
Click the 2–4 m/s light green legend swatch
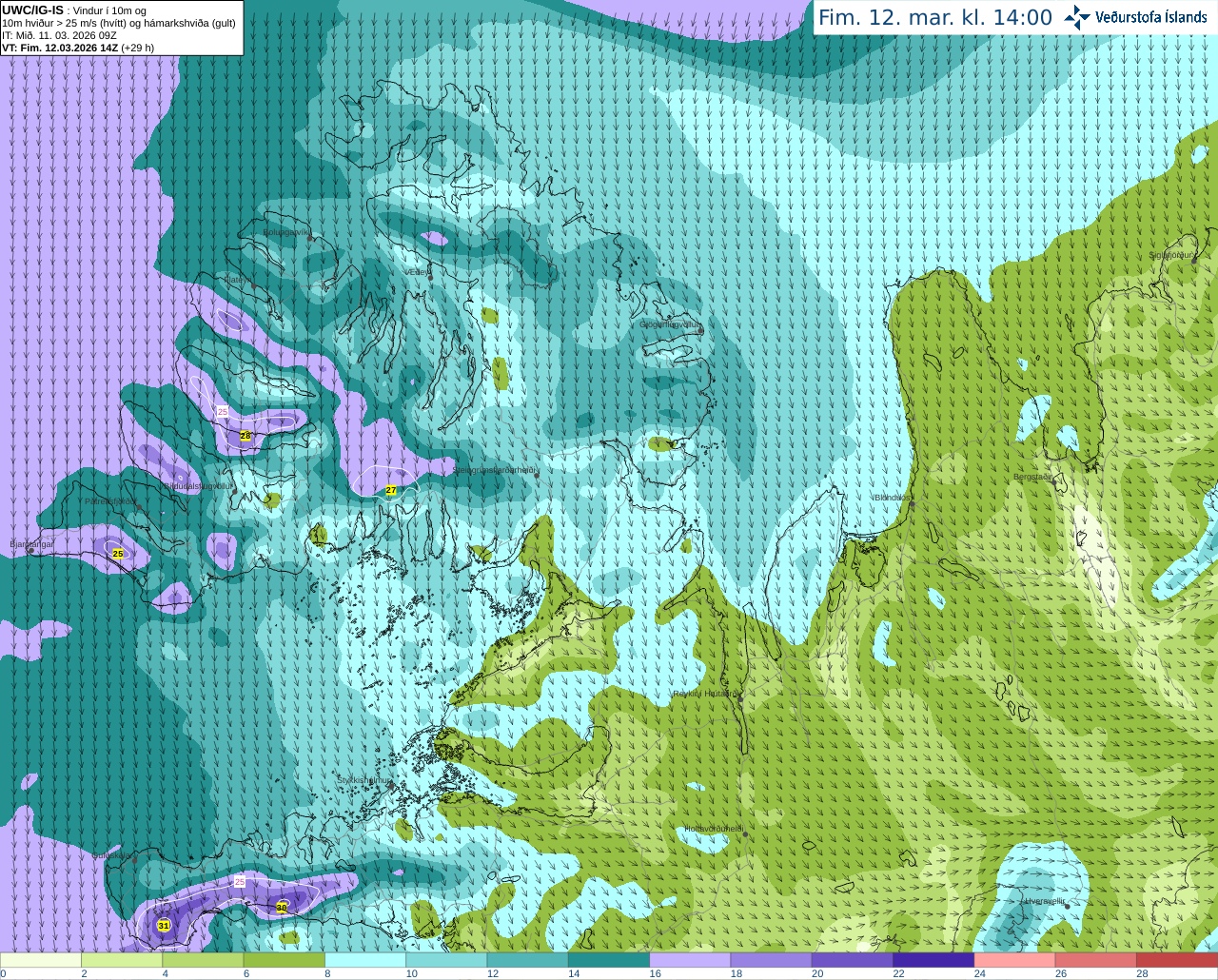pyautogui.click(x=122, y=960)
